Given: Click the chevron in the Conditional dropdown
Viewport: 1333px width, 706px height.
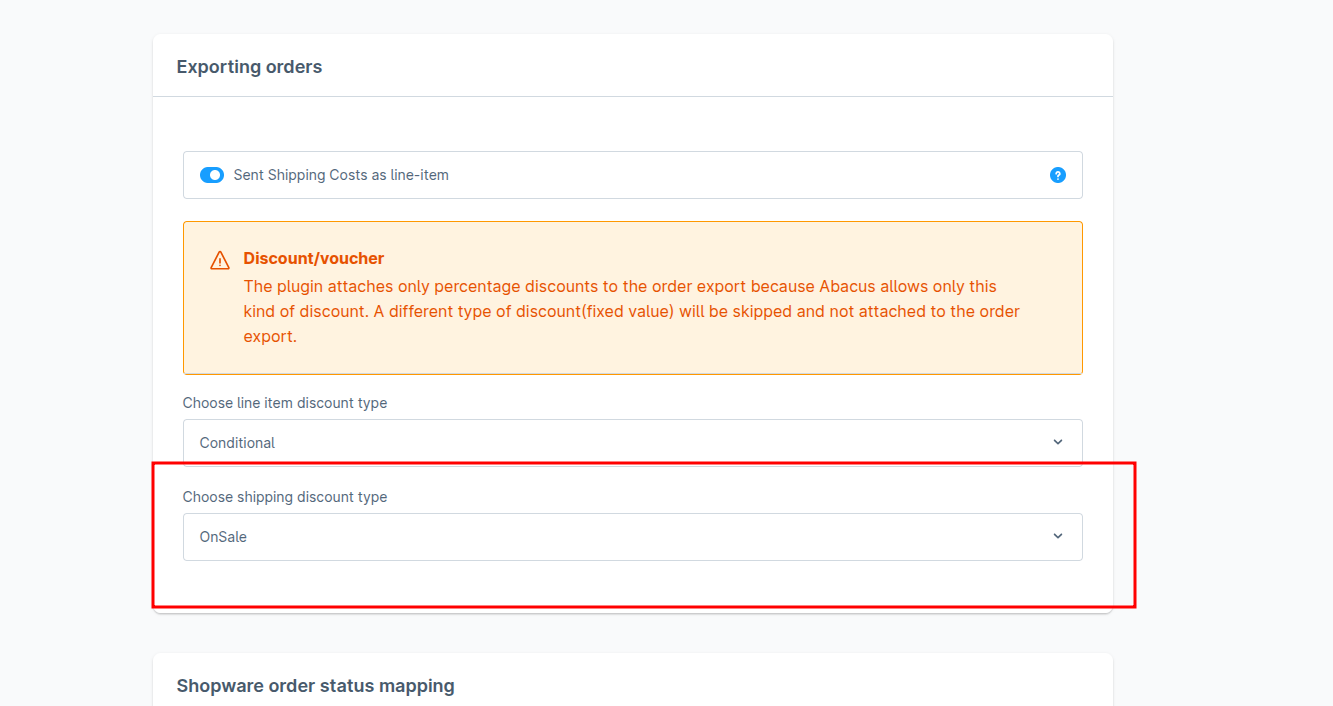Looking at the screenshot, I should (x=1058, y=442).
